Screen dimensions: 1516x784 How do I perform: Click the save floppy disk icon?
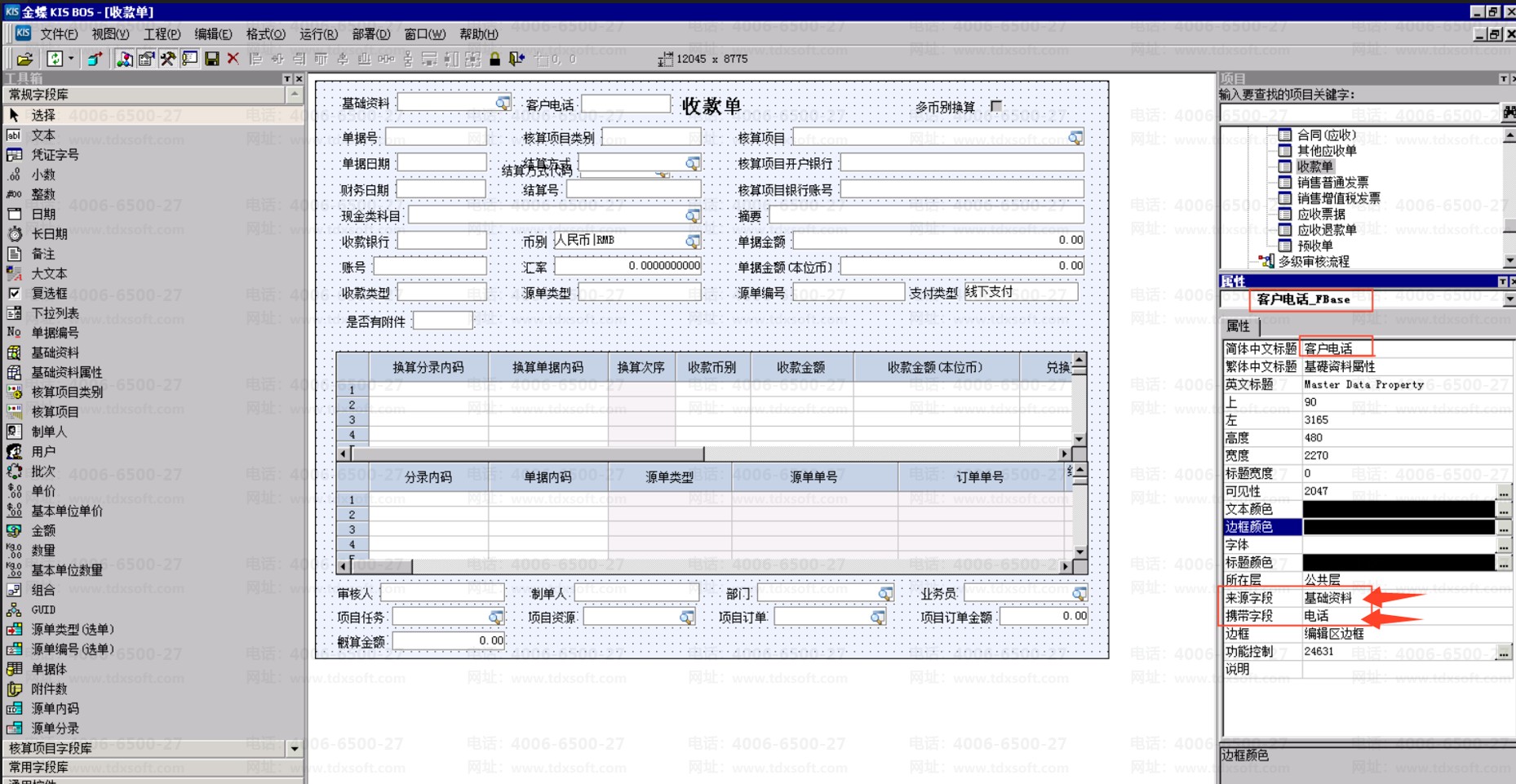[x=211, y=59]
